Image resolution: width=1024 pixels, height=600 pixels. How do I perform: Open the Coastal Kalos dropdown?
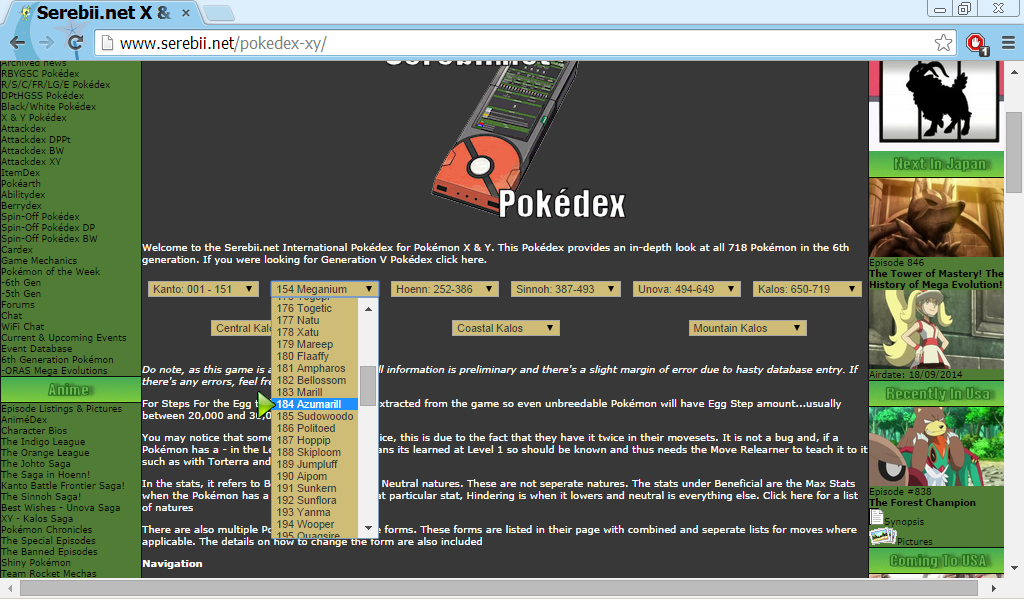coord(505,328)
